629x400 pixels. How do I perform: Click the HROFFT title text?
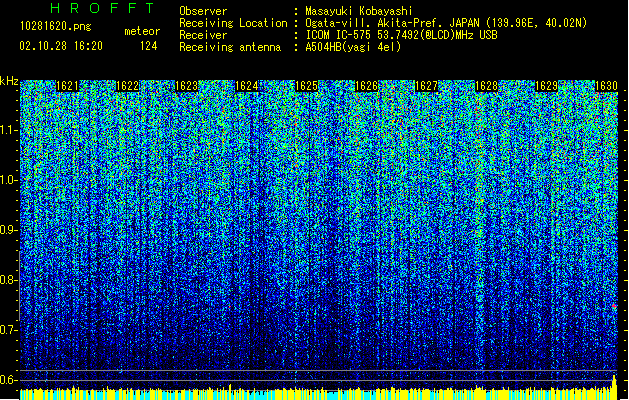coord(103,8)
